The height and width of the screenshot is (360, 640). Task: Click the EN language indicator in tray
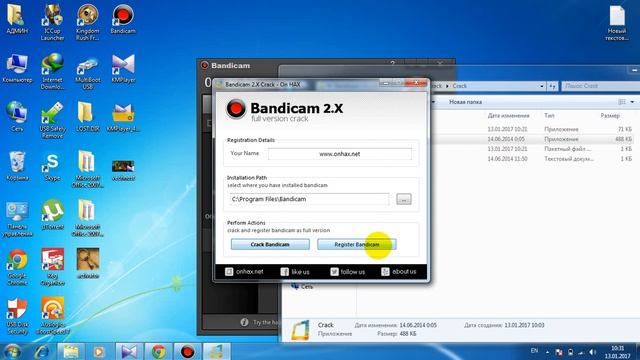(x=534, y=351)
